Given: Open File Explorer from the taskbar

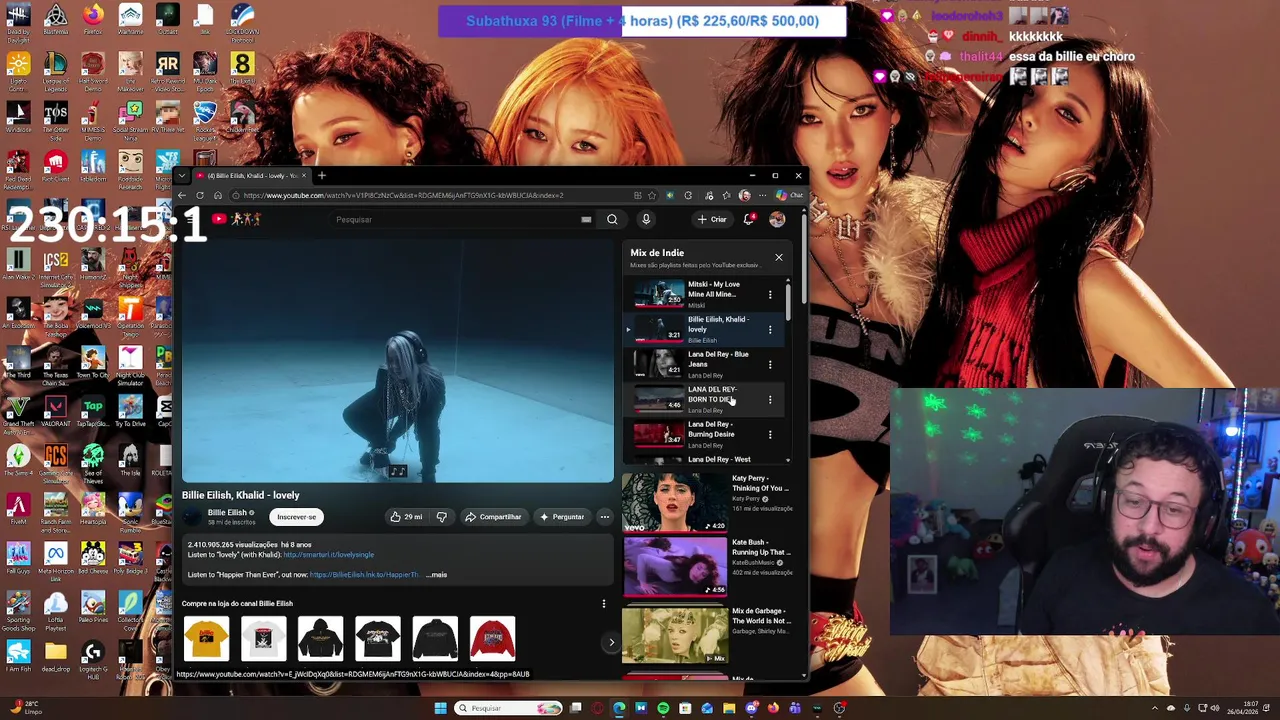Looking at the screenshot, I should (x=729, y=708).
